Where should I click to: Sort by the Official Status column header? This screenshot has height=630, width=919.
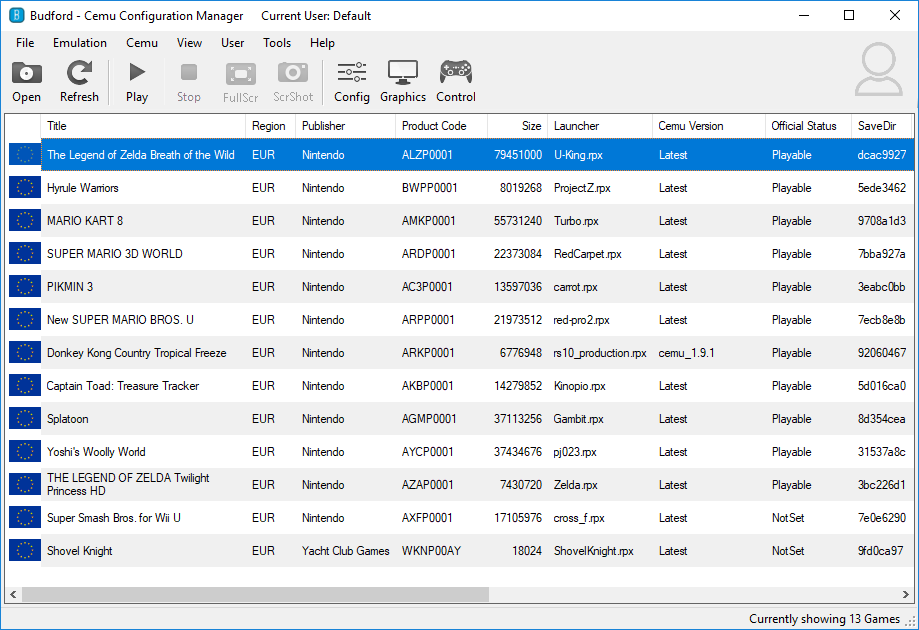[x=808, y=125]
